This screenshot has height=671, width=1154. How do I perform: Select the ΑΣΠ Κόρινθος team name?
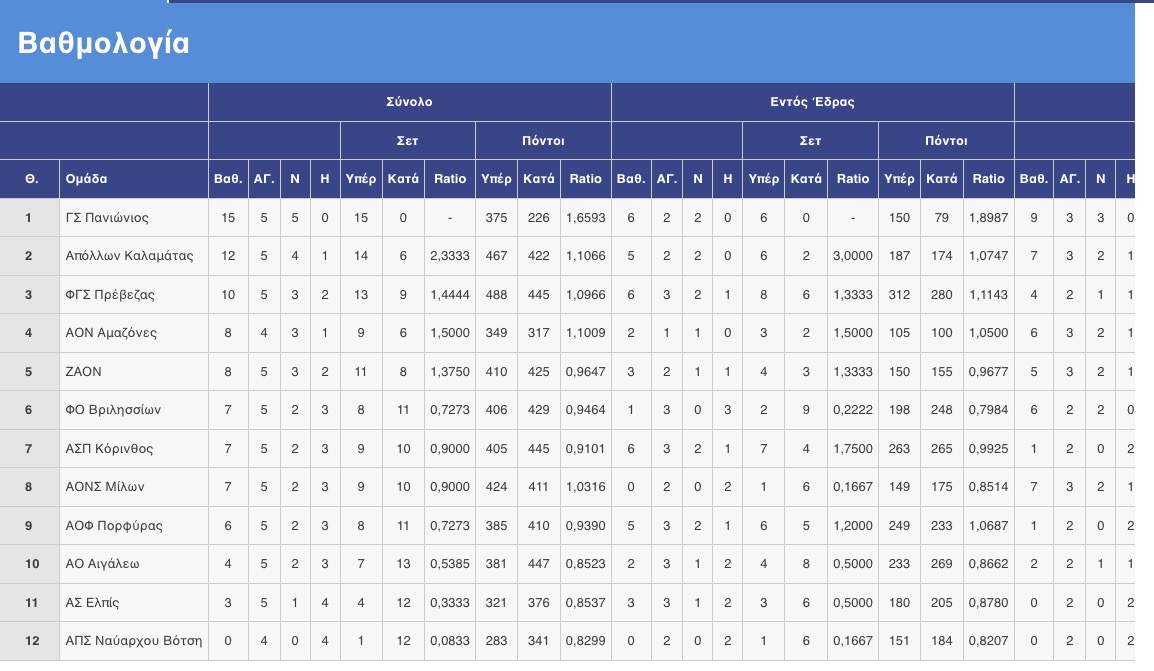(109, 449)
